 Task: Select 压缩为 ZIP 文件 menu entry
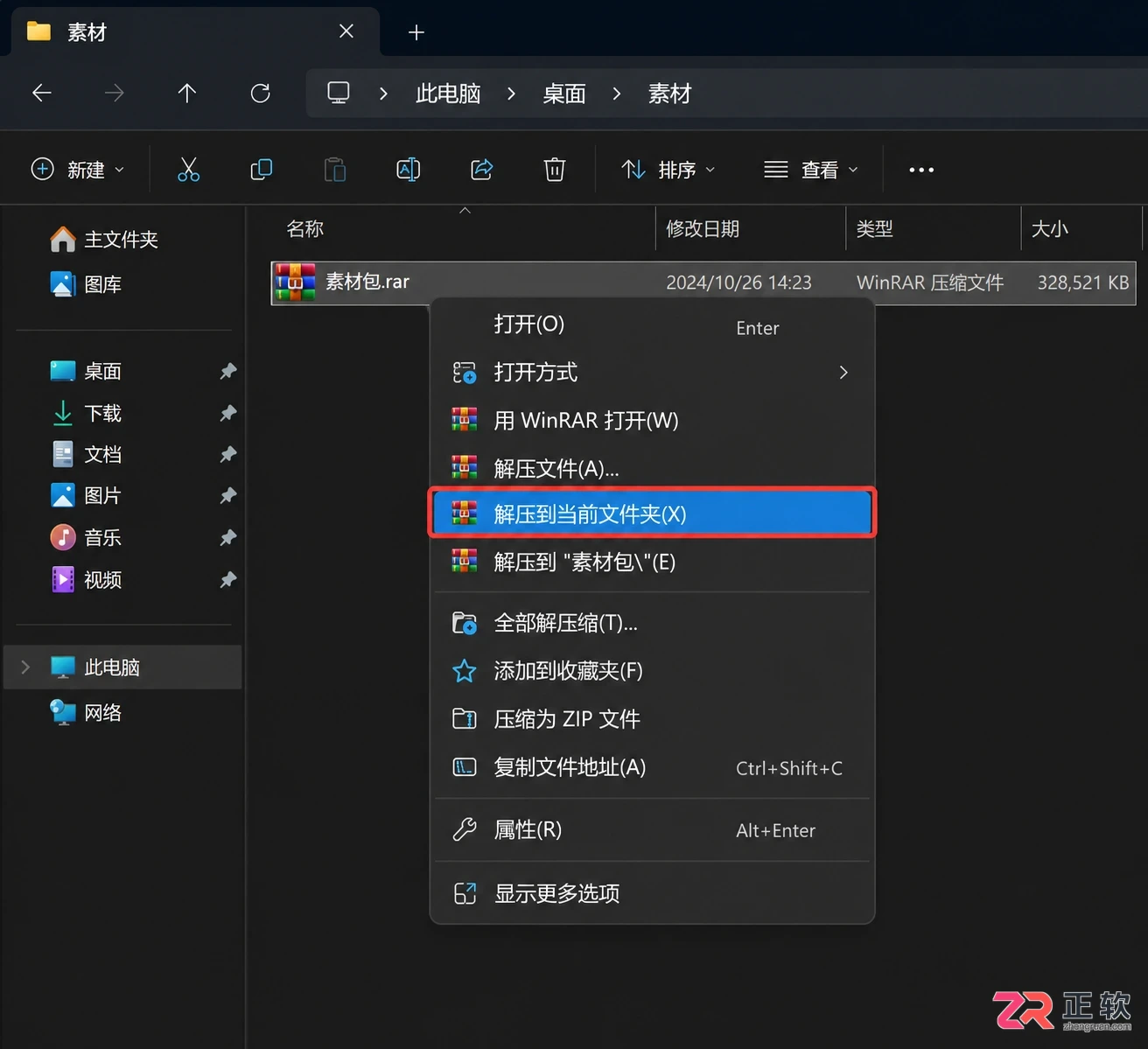[x=653, y=719]
